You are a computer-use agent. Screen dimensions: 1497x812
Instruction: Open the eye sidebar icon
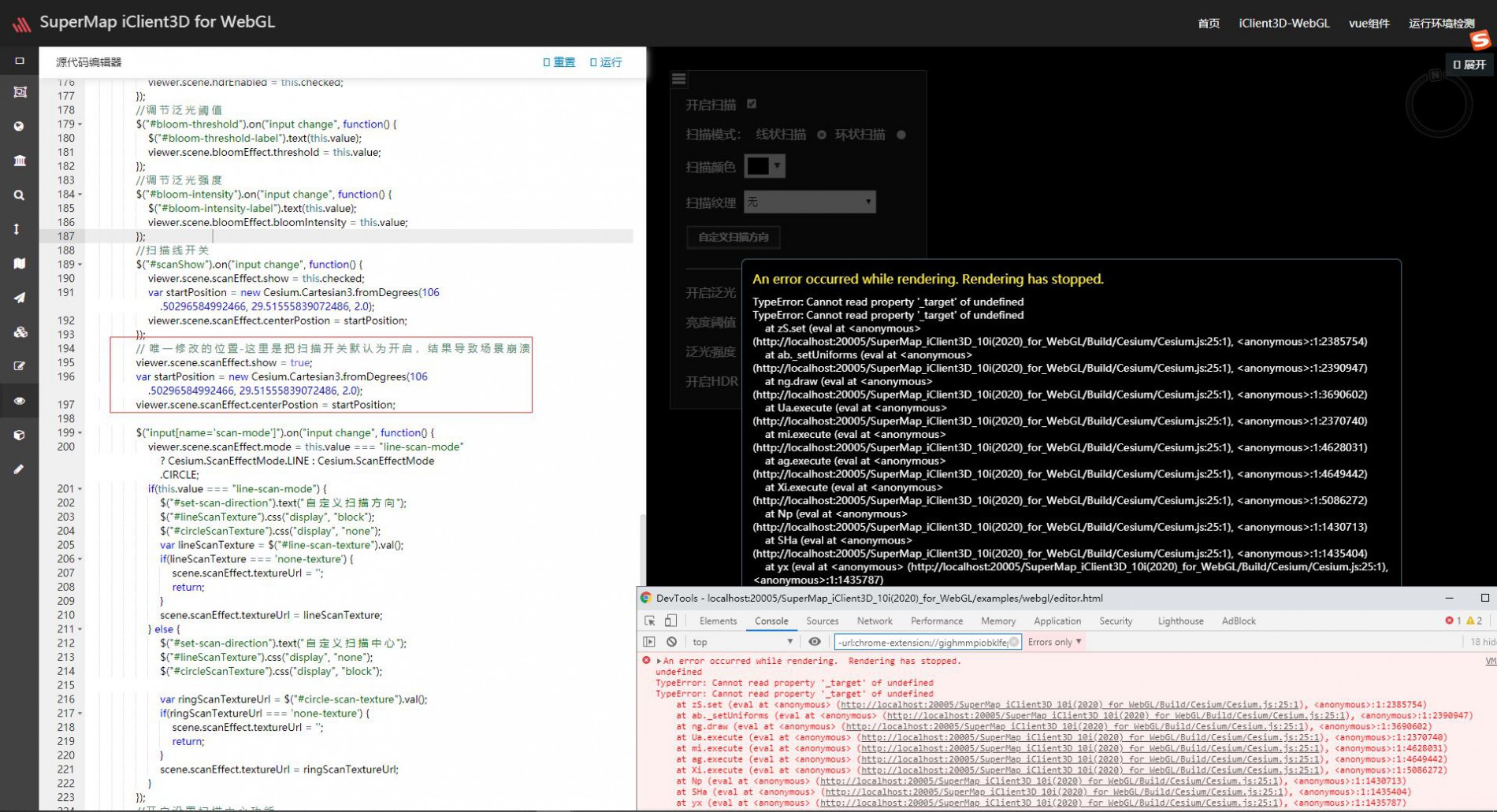pyautogui.click(x=20, y=401)
